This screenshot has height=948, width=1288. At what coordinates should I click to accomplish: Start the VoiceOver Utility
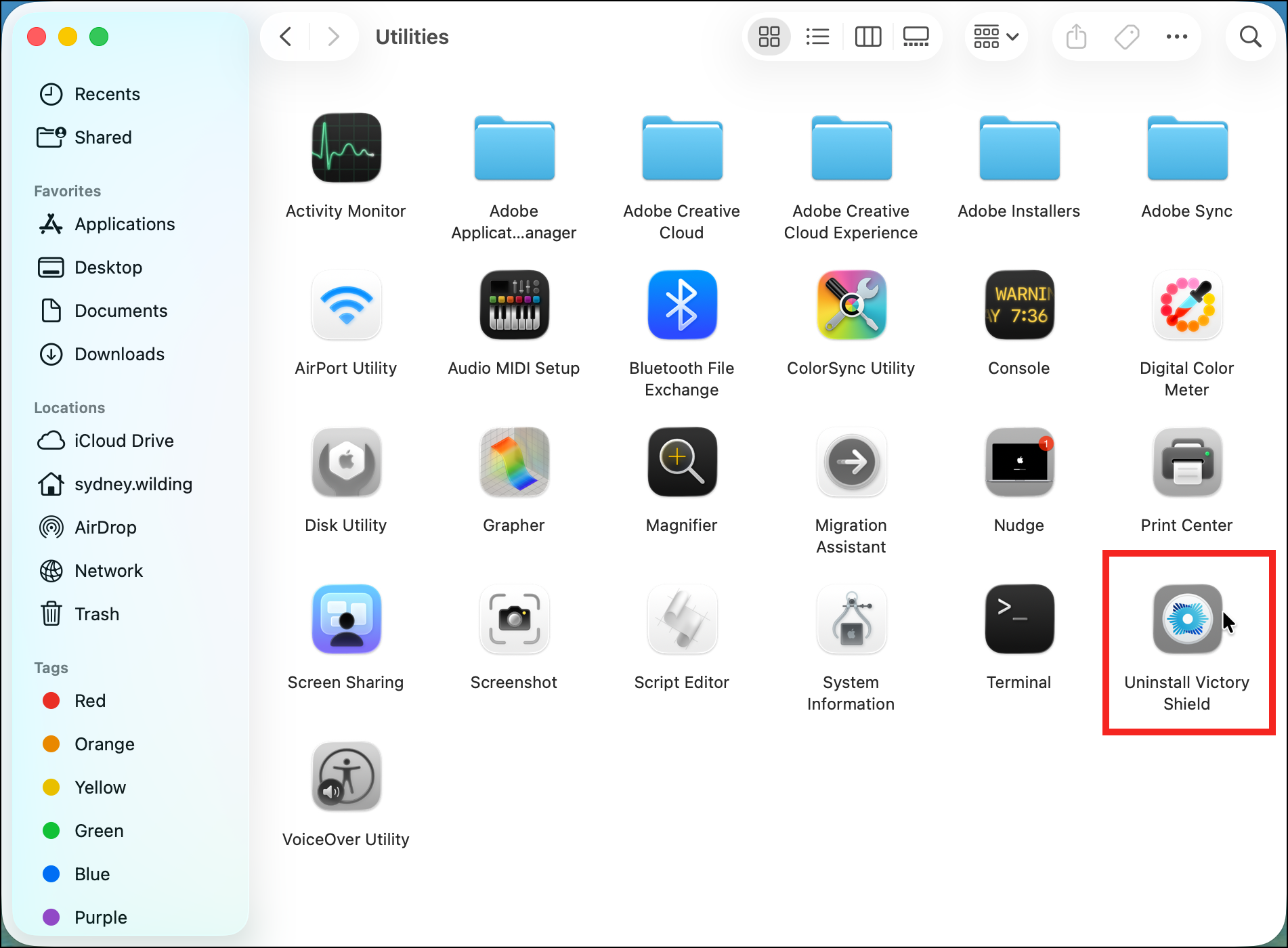[x=346, y=776]
